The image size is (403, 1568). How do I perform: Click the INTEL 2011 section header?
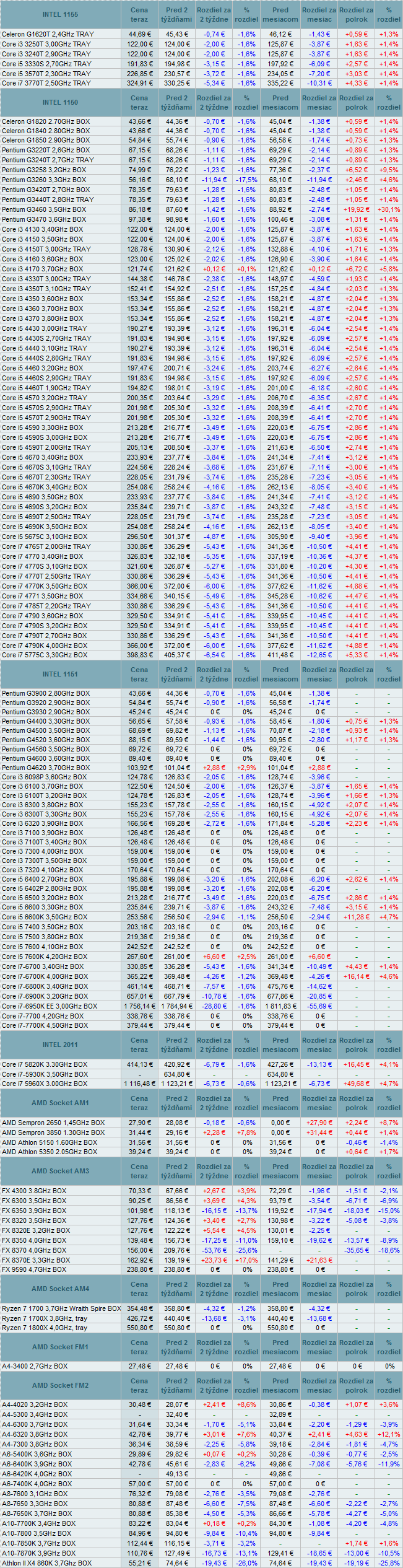61,1045
